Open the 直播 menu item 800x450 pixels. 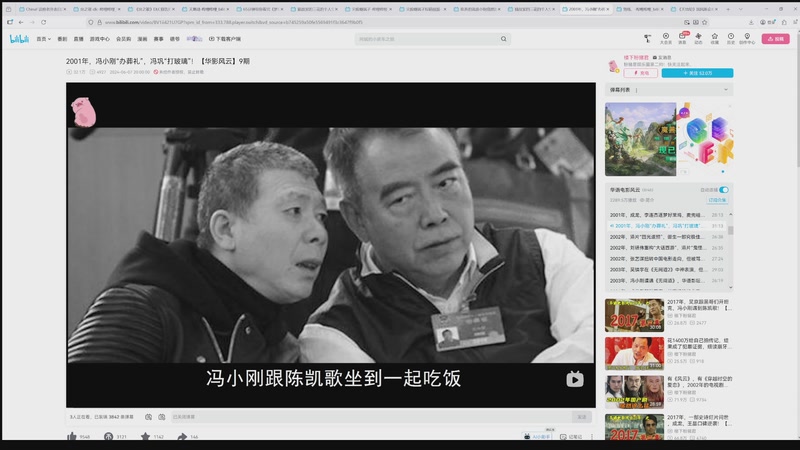(78, 39)
